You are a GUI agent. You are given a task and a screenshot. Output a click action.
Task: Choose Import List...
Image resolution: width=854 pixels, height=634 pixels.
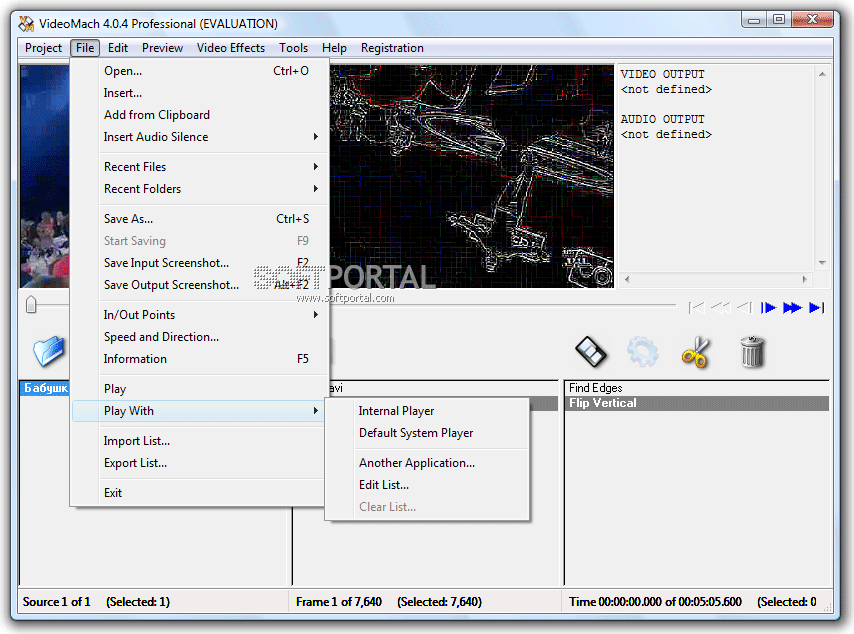(x=200, y=441)
